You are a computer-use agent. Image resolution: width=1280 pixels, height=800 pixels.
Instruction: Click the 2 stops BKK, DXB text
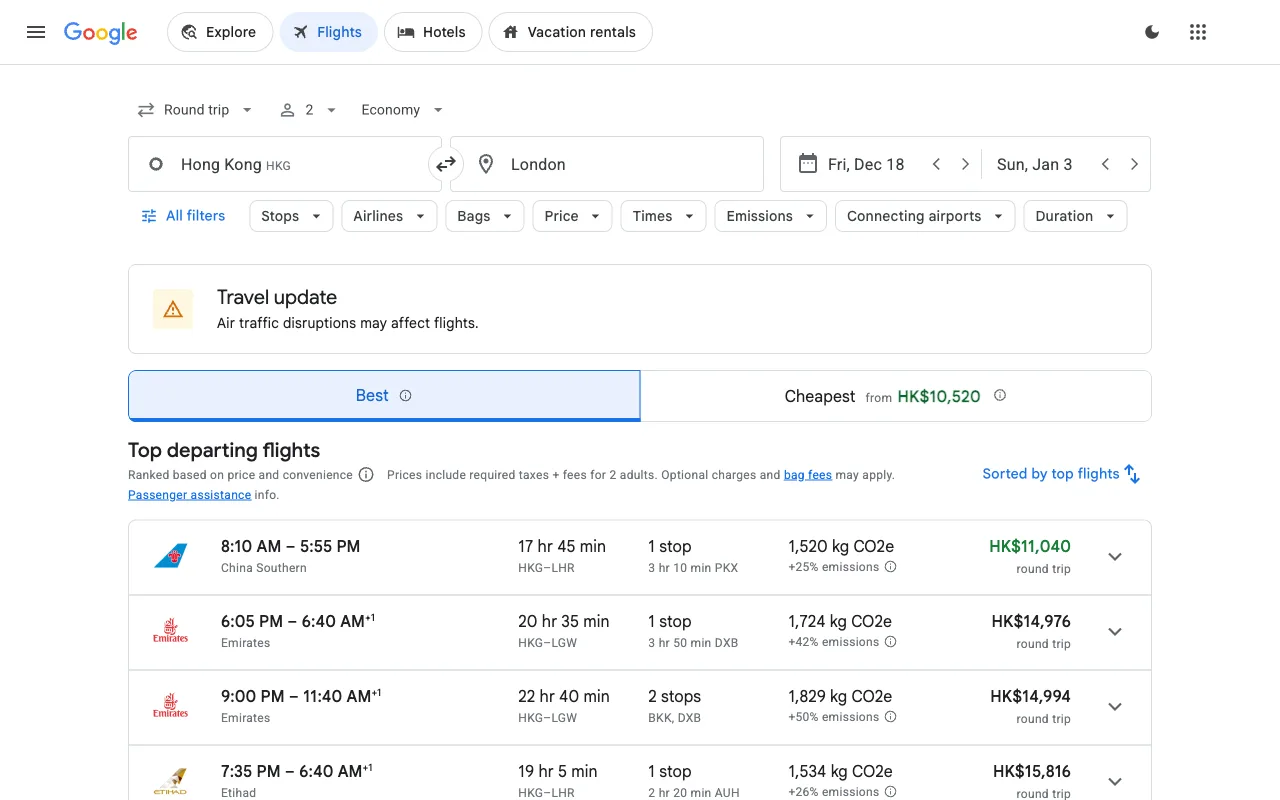point(675,706)
